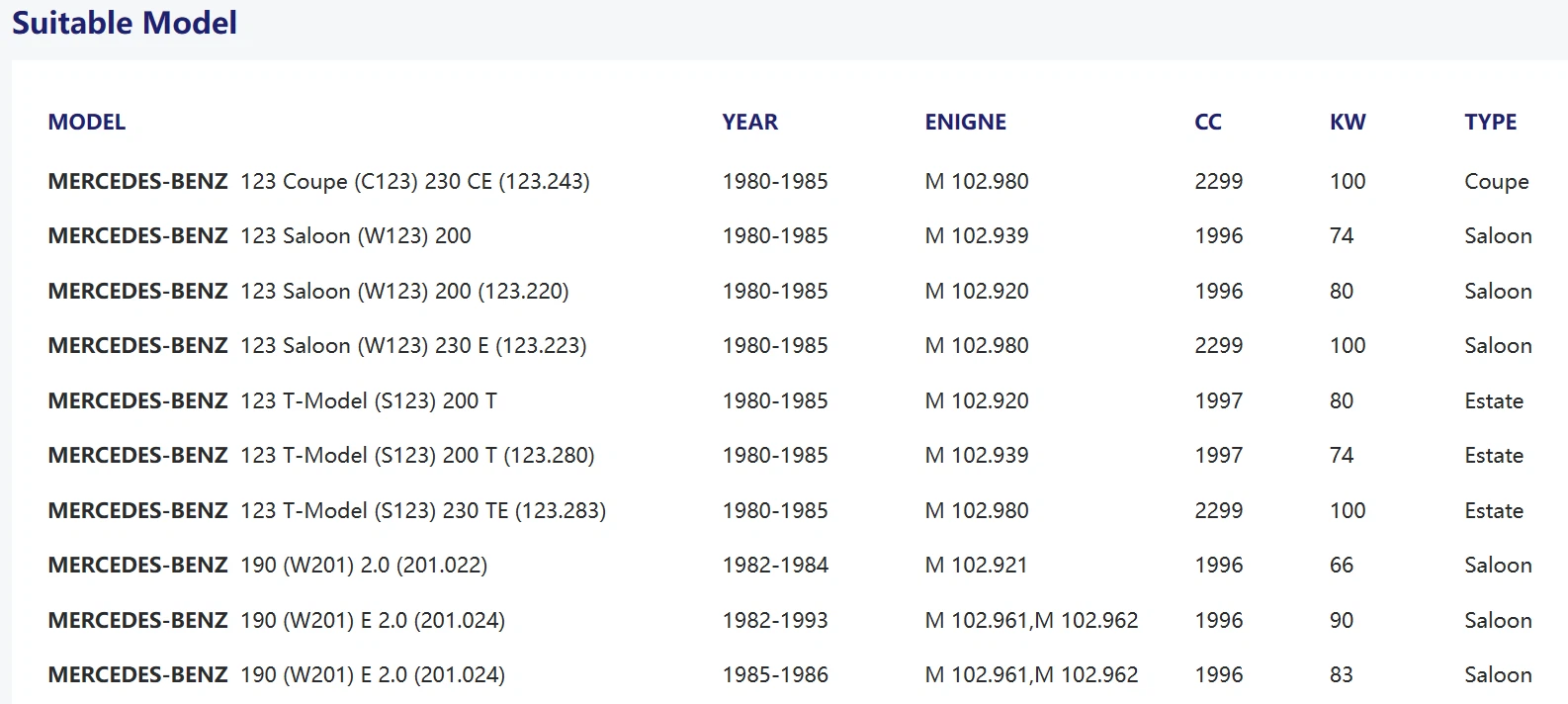
Task: Click the 80 kW value in the 123.220 row
Action: point(1342,292)
